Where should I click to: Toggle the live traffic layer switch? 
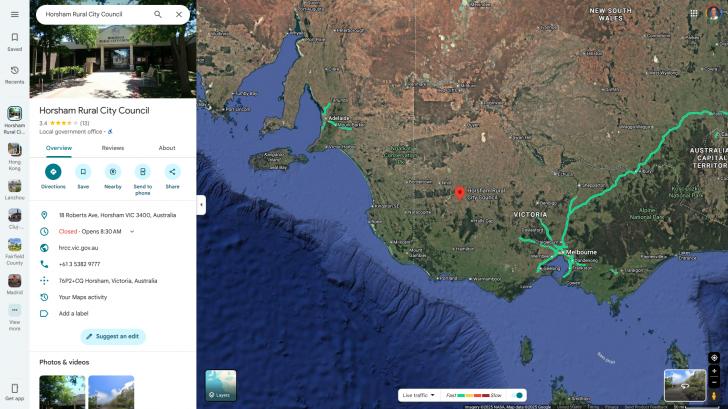coord(518,395)
